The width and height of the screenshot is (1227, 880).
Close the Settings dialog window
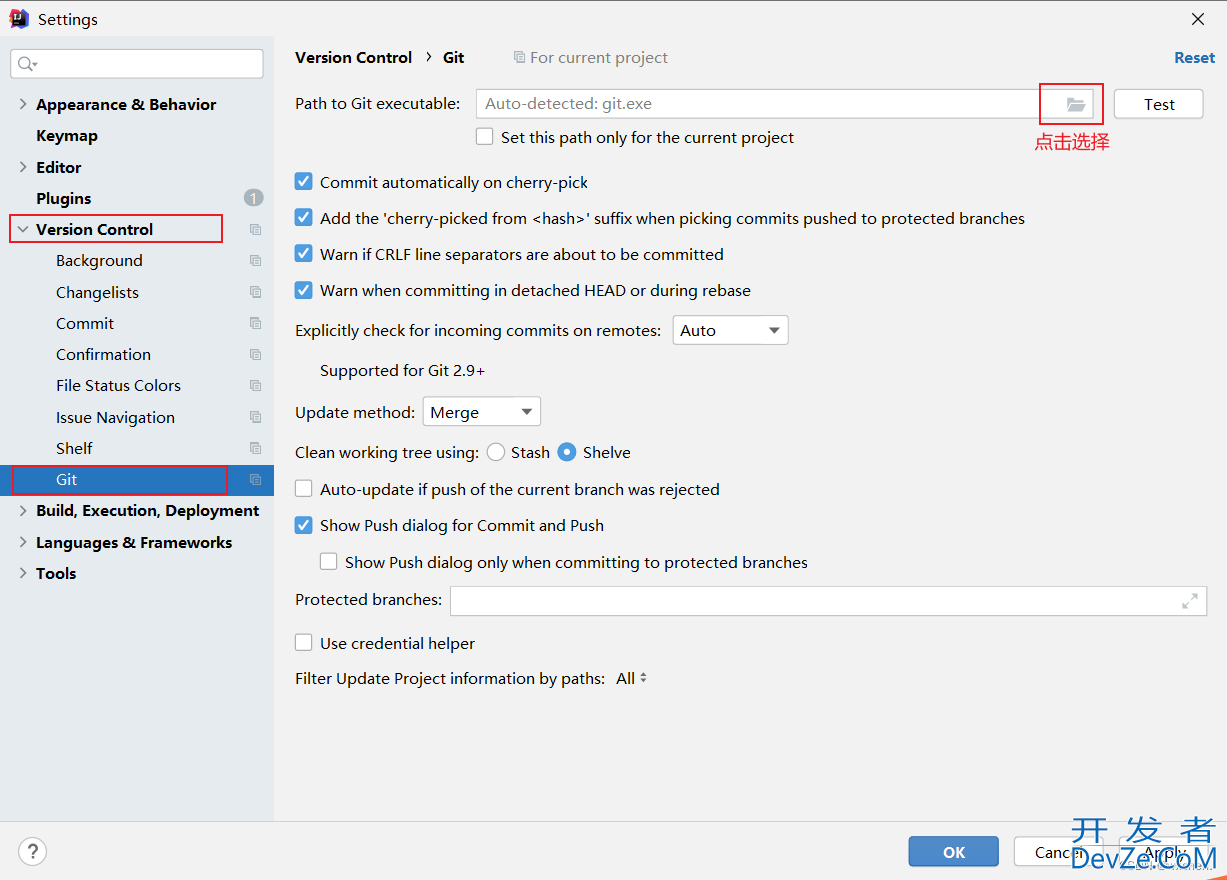[x=1198, y=19]
